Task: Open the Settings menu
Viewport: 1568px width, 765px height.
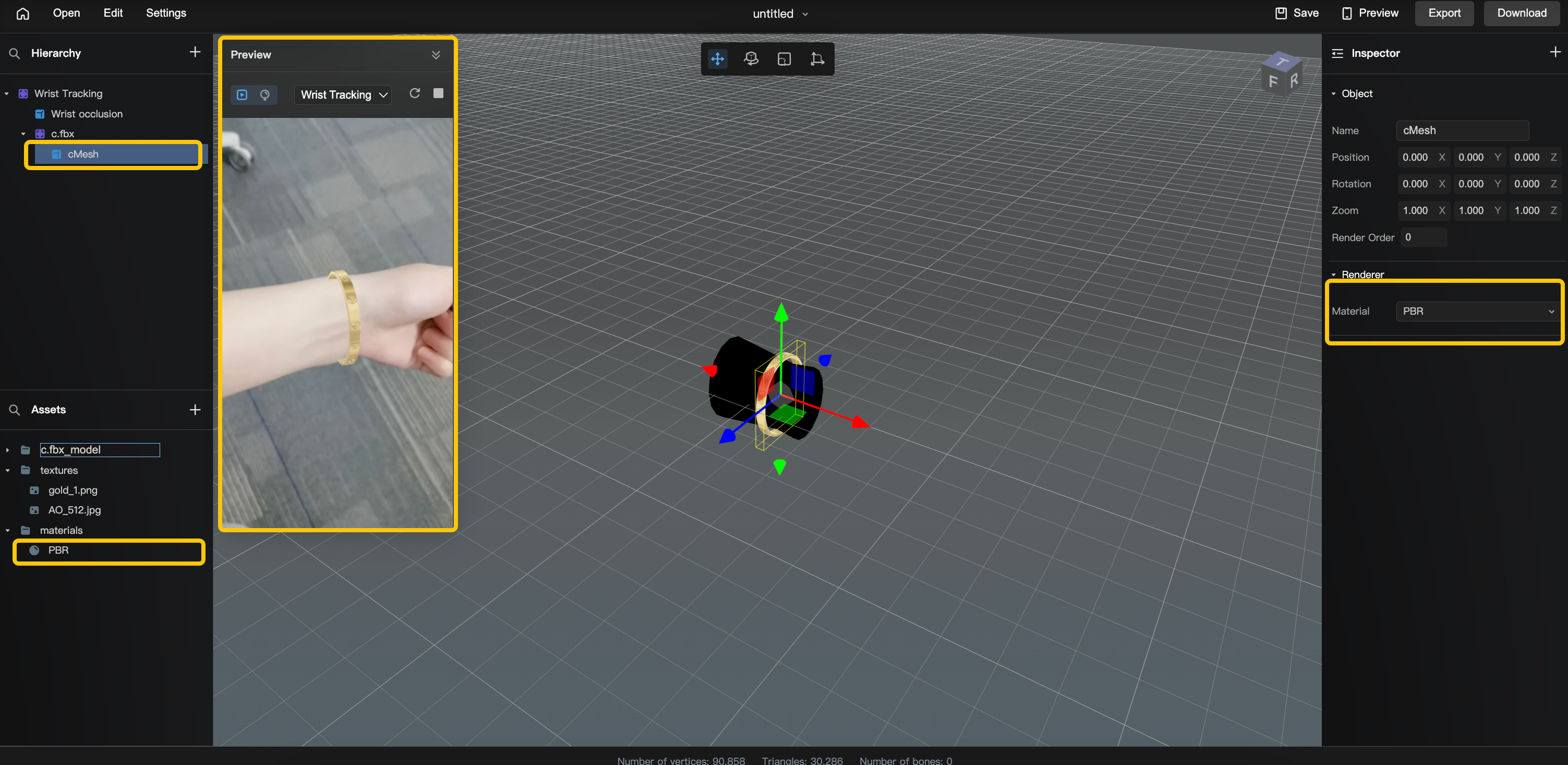Action: click(x=166, y=13)
